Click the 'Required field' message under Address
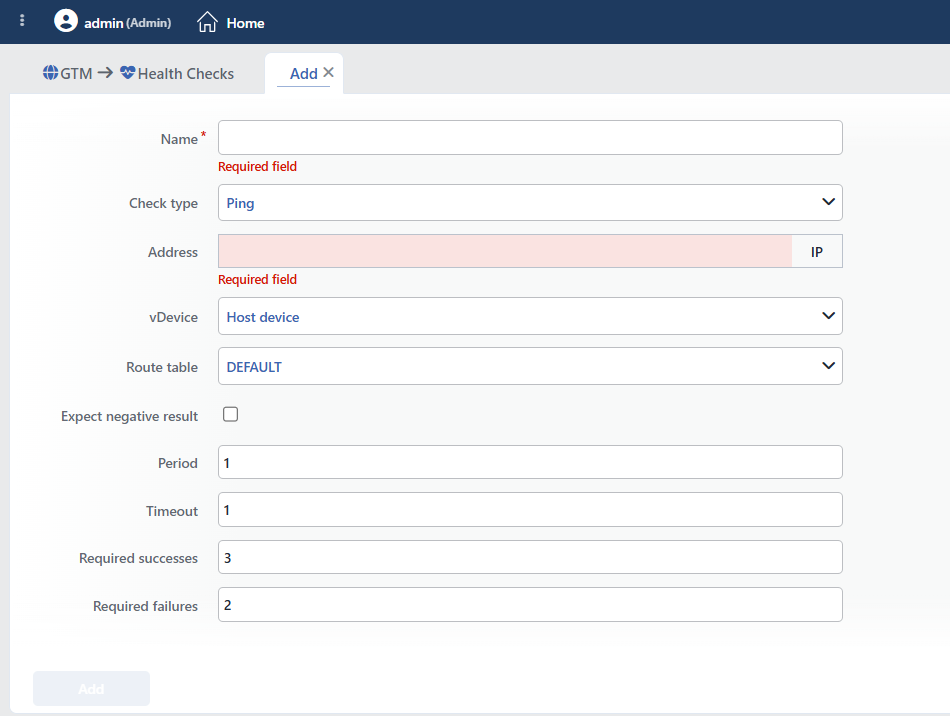 click(257, 280)
